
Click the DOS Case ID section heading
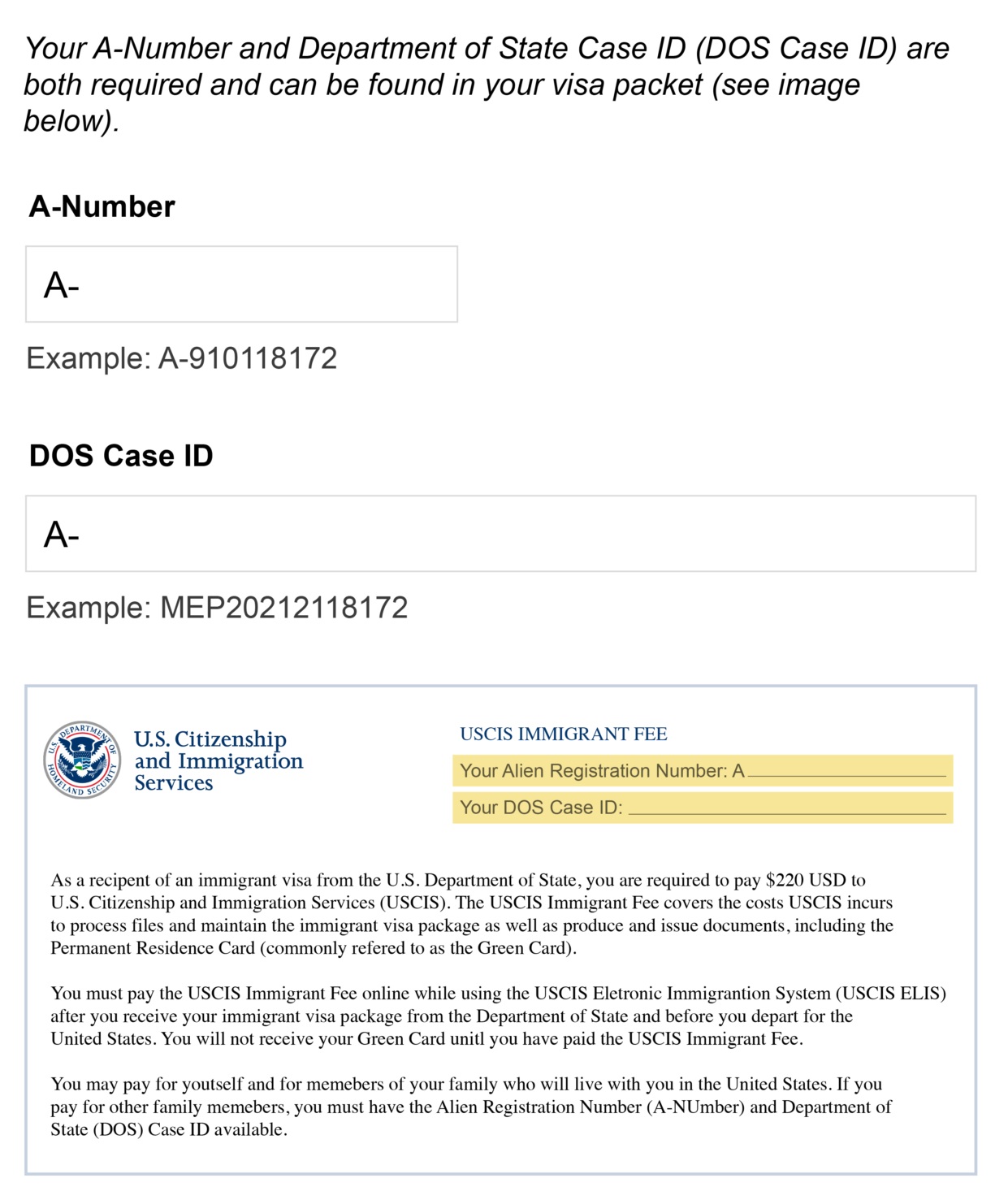click(120, 455)
